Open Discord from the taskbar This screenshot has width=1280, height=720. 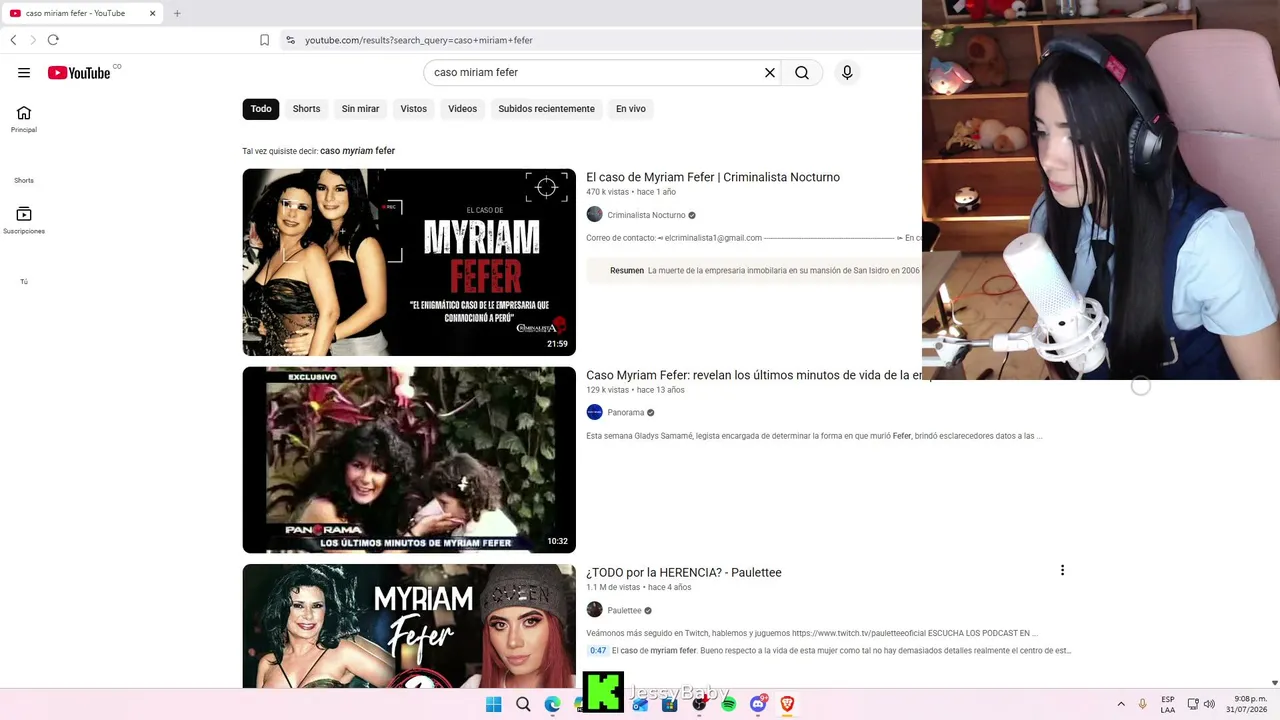pyautogui.click(x=758, y=704)
